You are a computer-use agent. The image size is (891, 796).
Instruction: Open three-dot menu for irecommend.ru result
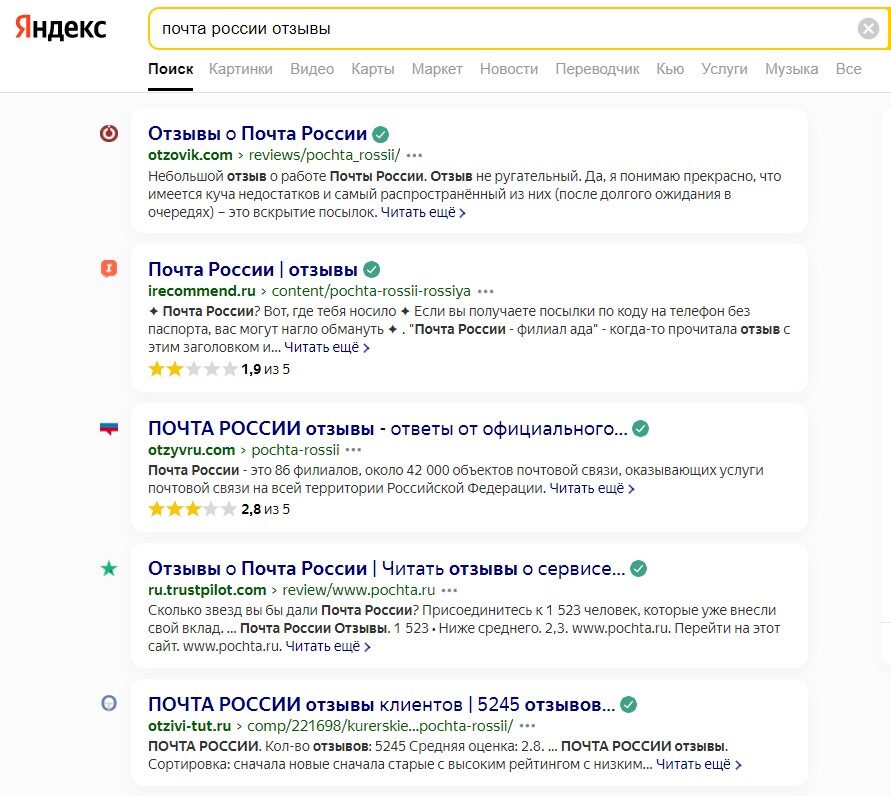[x=486, y=291]
